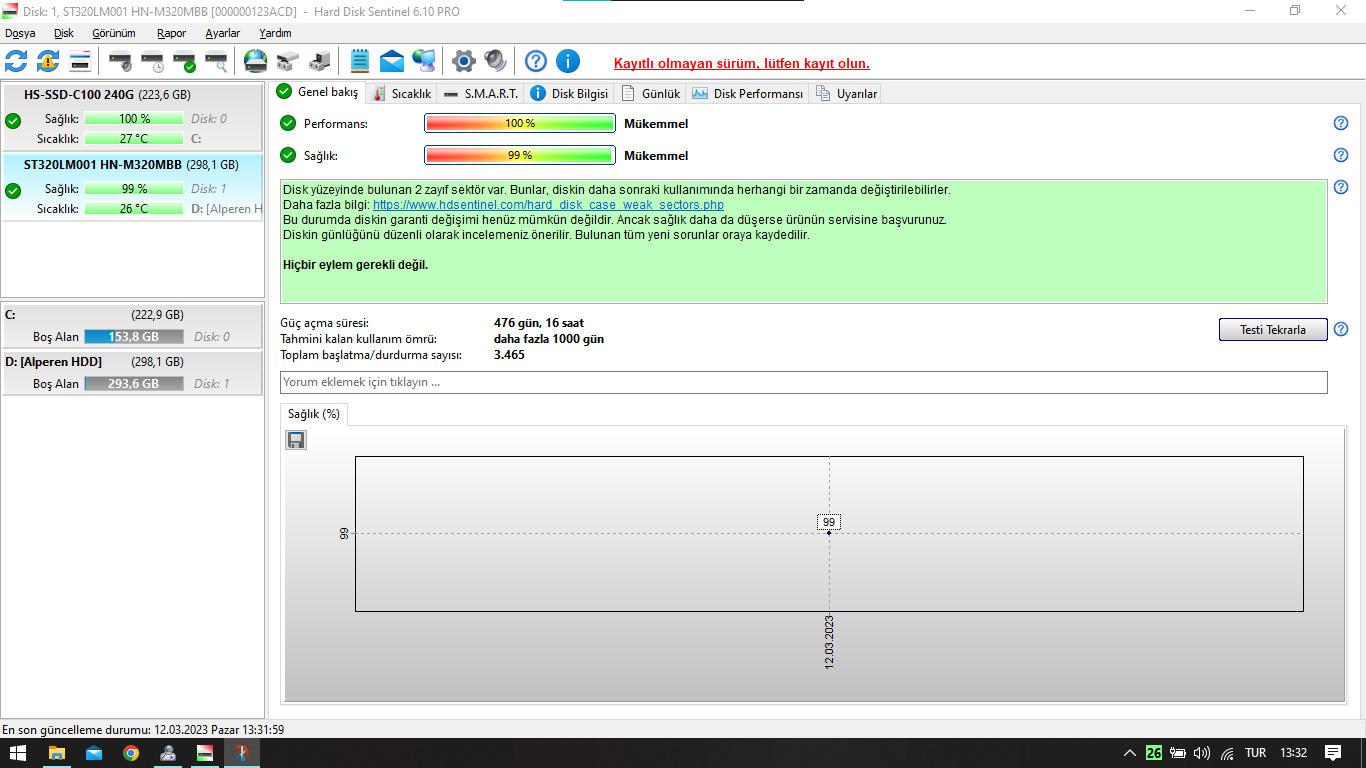Select the Sağlık (%) graph tab
1366x768 pixels.
coord(314,414)
